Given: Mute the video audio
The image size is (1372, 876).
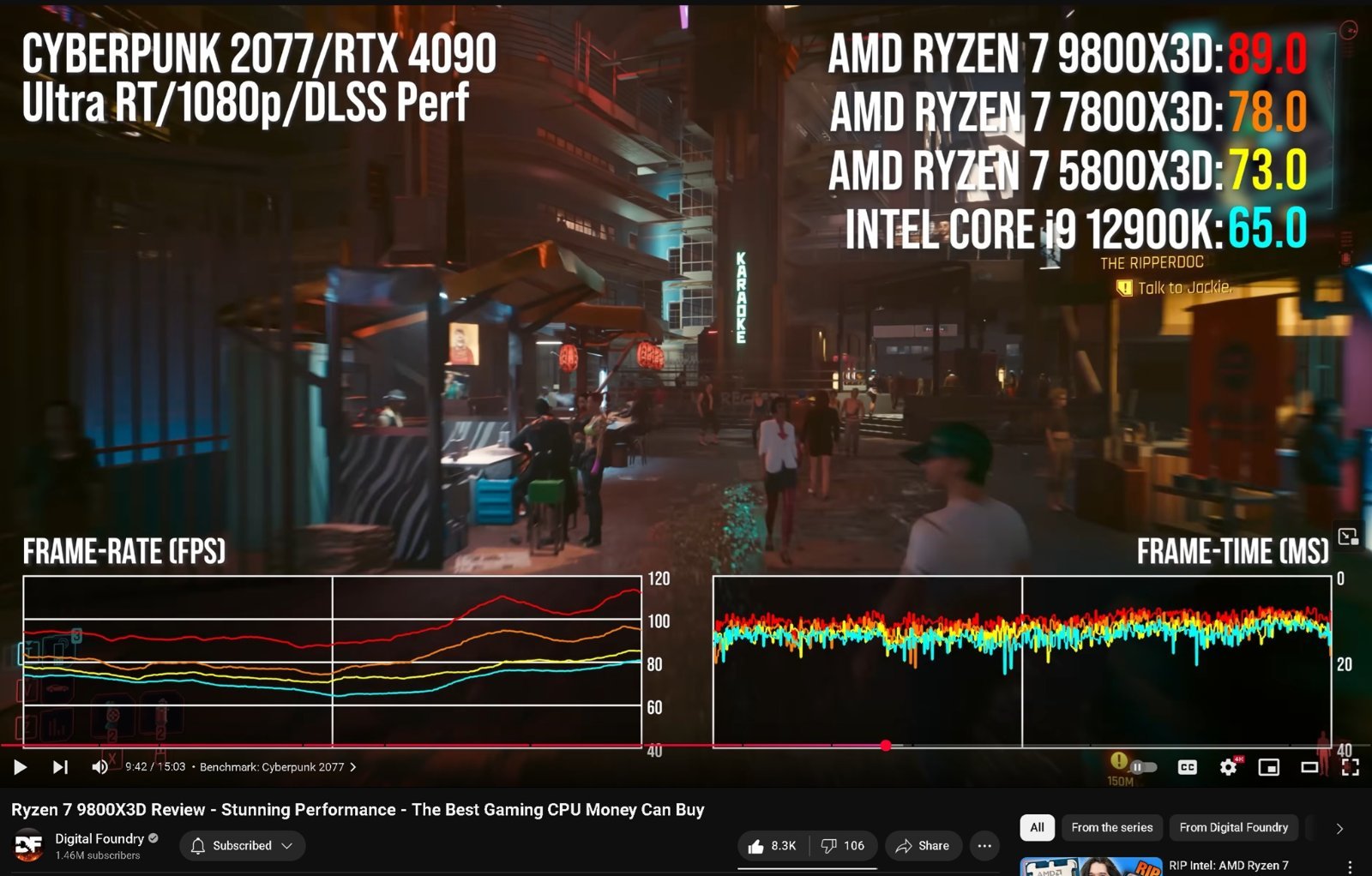Looking at the screenshot, I should point(100,767).
